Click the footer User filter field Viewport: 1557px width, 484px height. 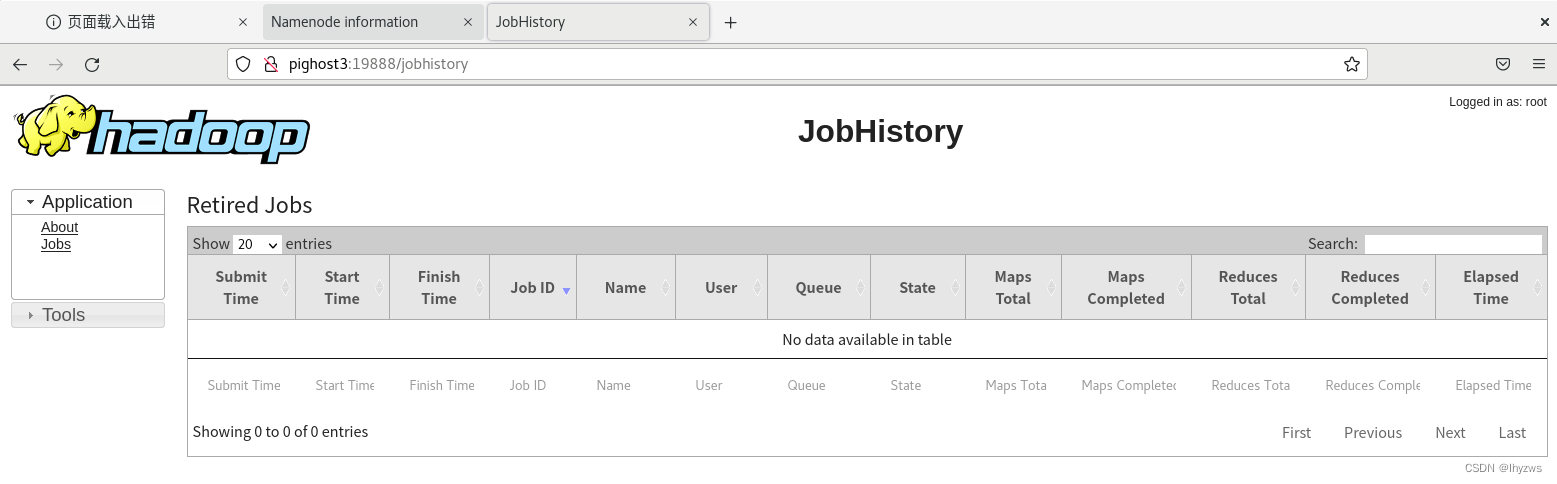point(724,385)
